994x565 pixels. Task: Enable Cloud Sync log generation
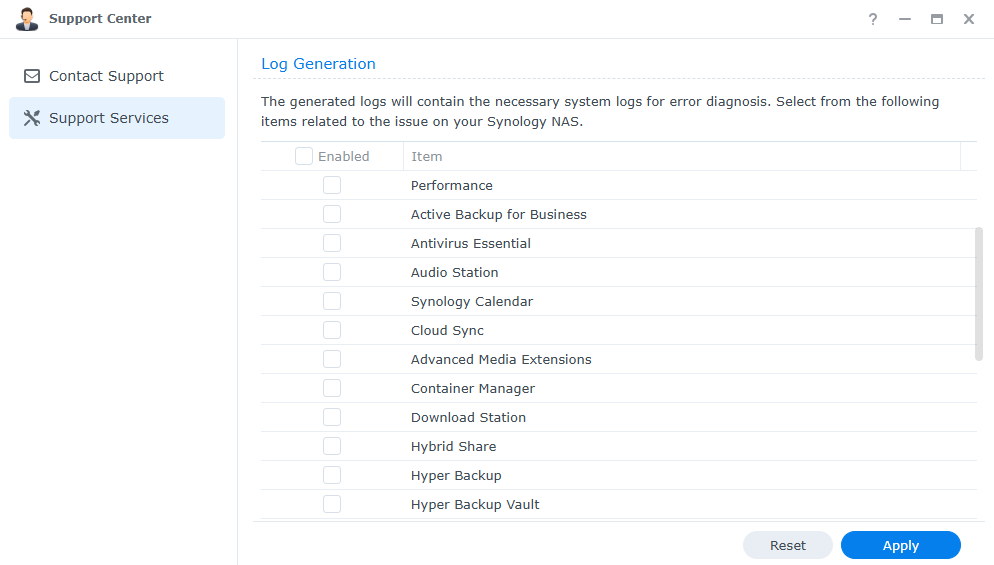[x=332, y=330]
